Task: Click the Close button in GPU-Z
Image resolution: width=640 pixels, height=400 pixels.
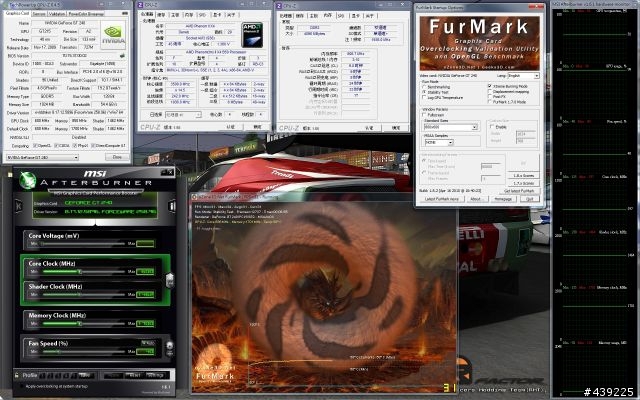Action: point(117,157)
